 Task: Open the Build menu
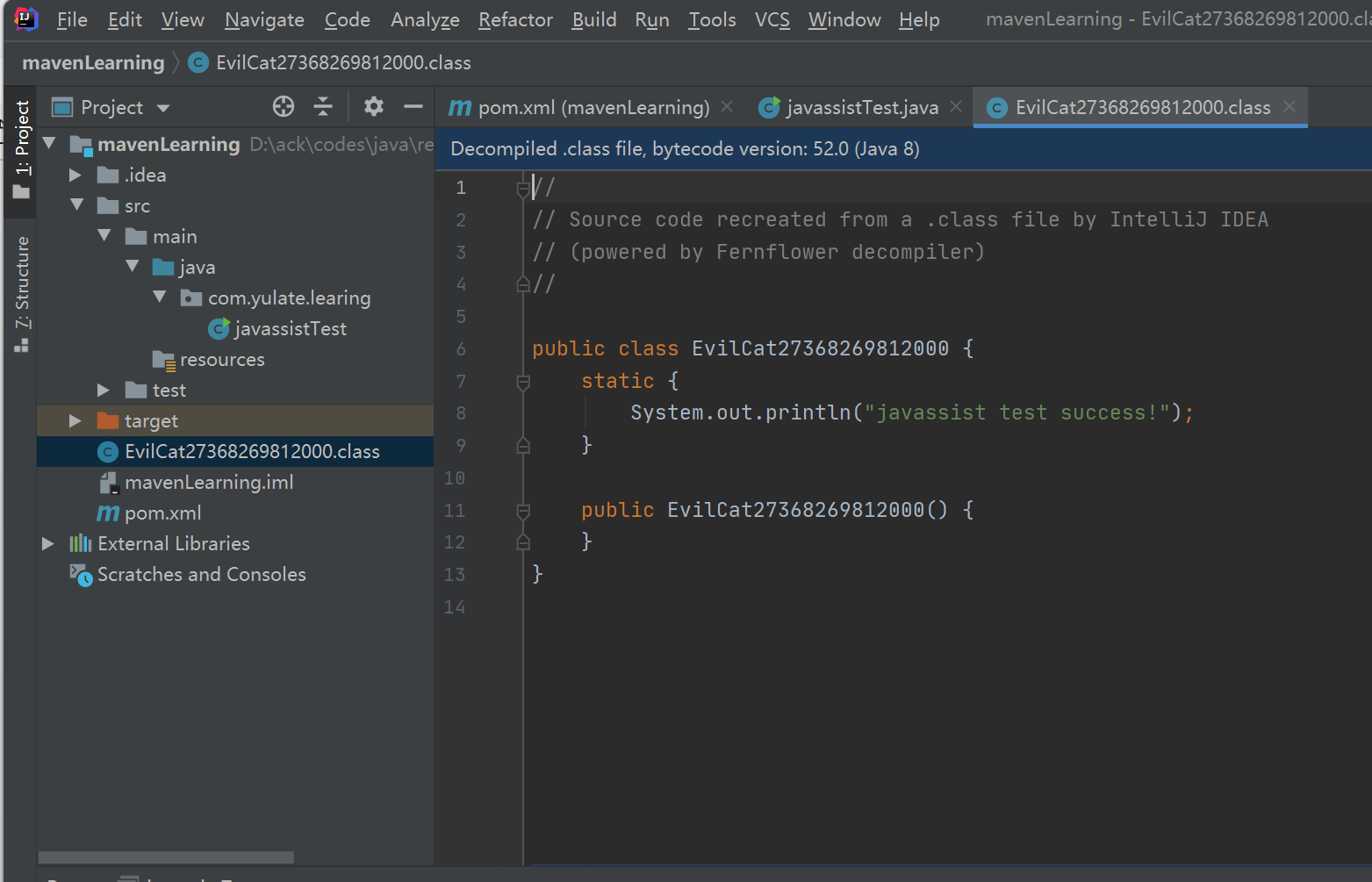coord(594,19)
